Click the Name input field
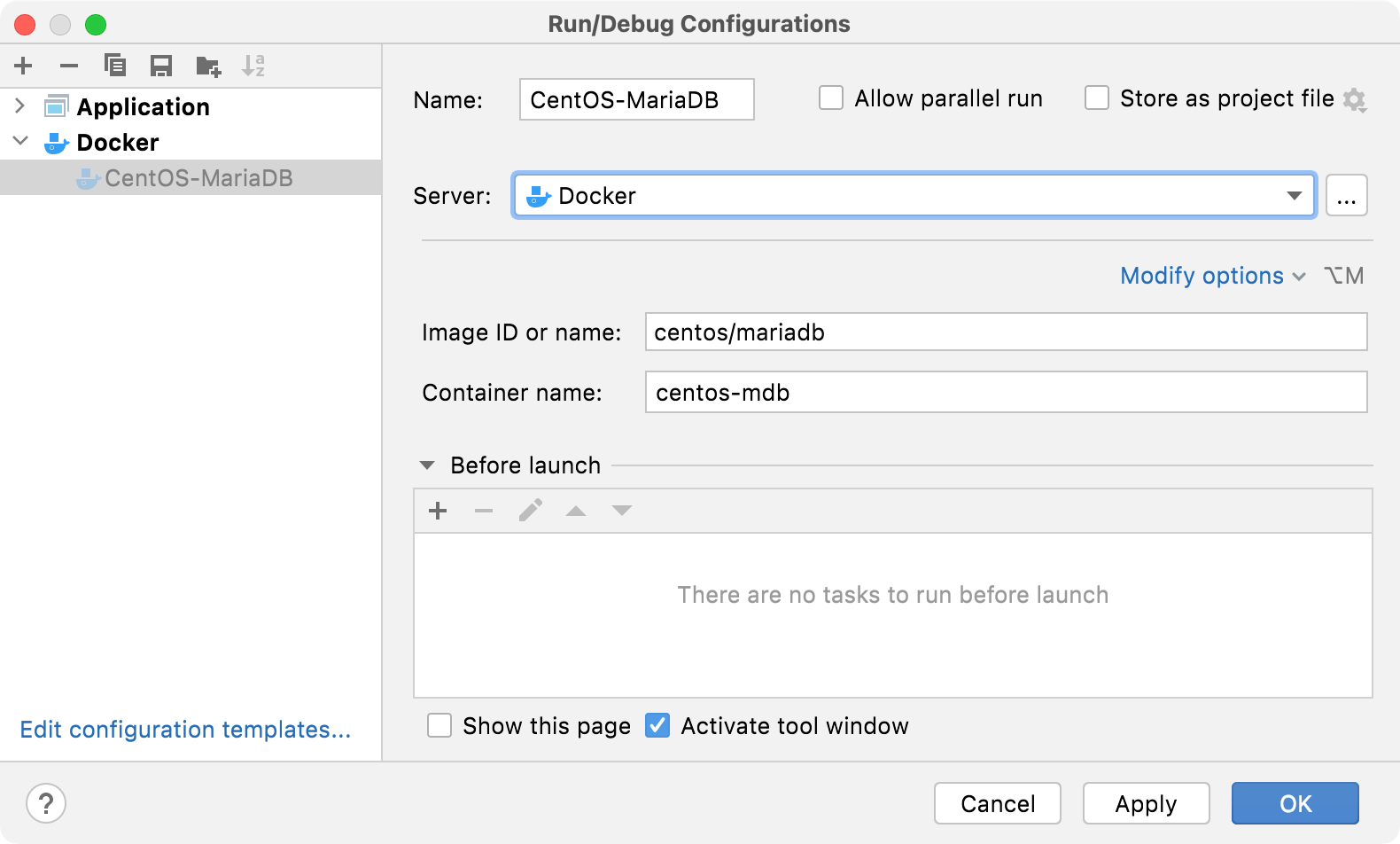 tap(636, 99)
